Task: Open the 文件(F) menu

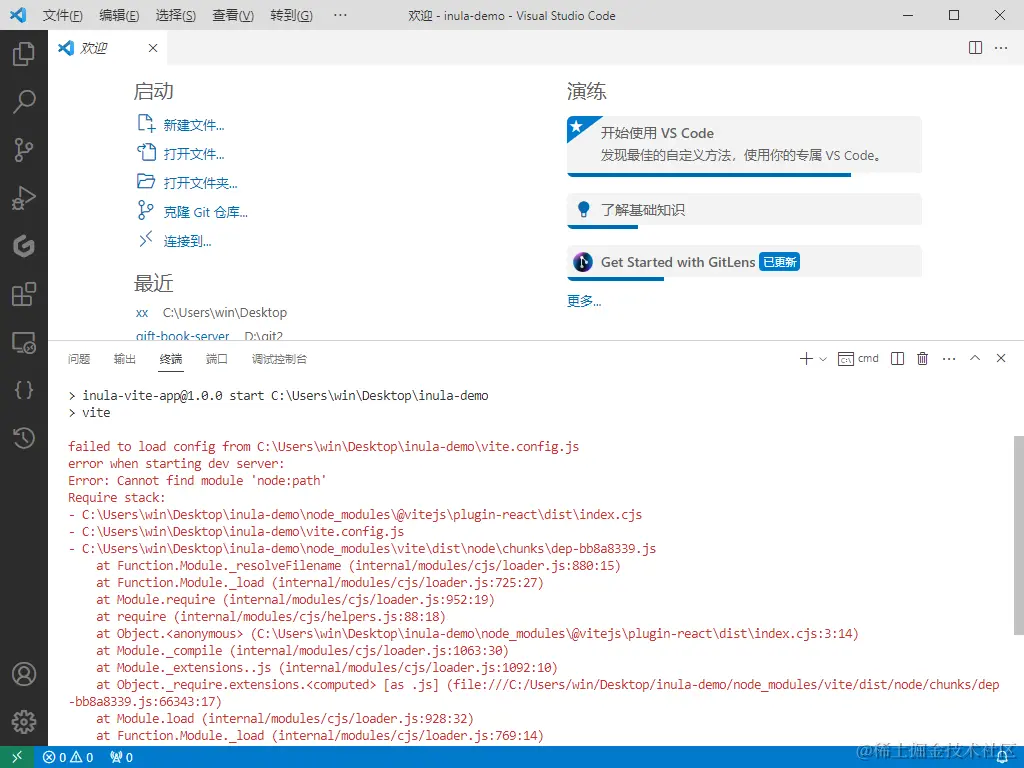Action: tap(63, 15)
